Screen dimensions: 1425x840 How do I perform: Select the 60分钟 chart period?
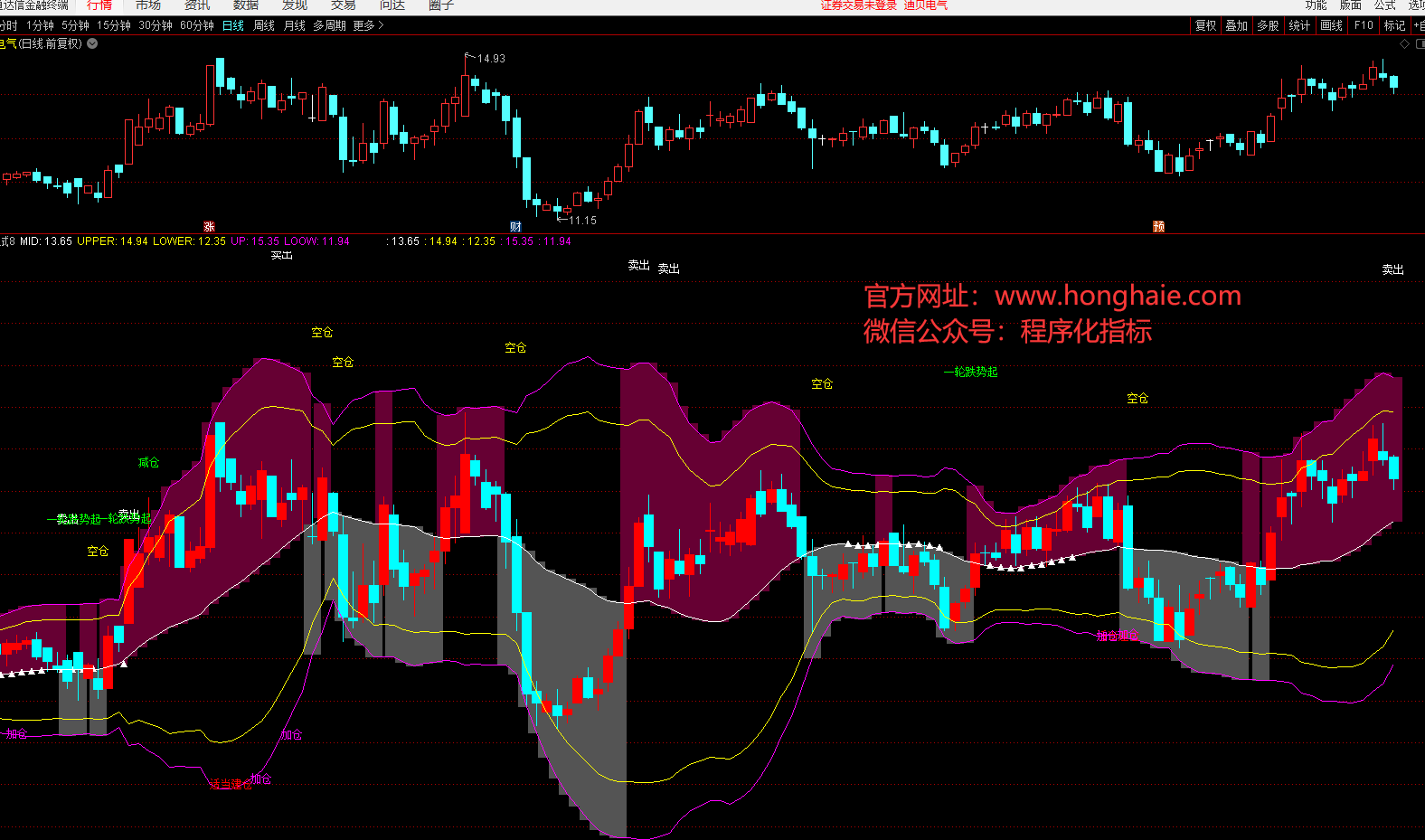[x=196, y=25]
